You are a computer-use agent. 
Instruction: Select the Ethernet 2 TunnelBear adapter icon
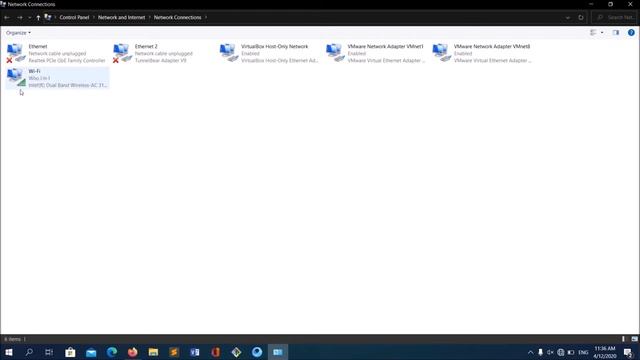(122, 53)
